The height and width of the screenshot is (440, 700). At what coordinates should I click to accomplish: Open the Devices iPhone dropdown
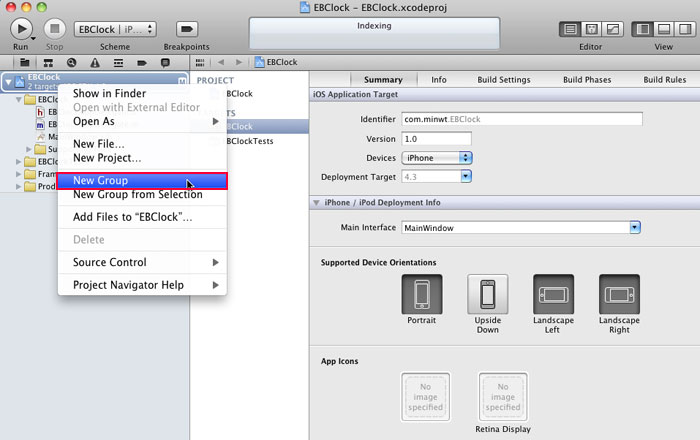pos(437,158)
